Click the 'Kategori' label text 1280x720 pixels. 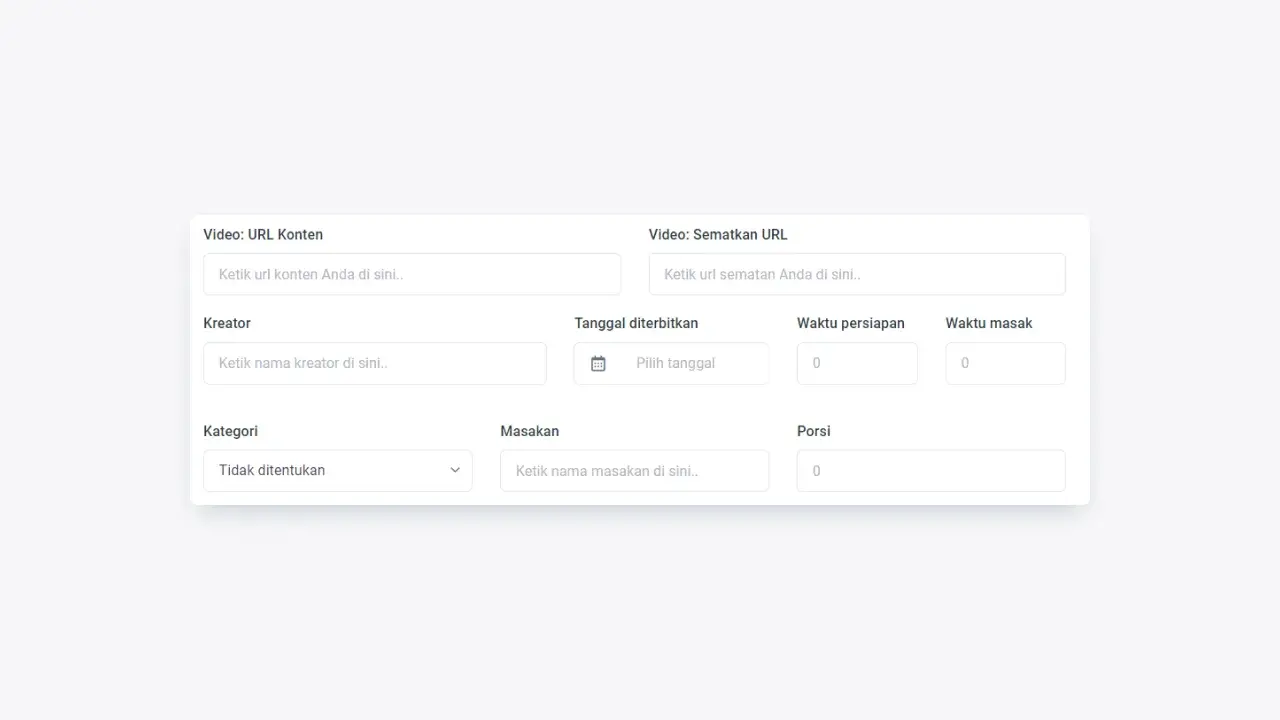pos(230,431)
